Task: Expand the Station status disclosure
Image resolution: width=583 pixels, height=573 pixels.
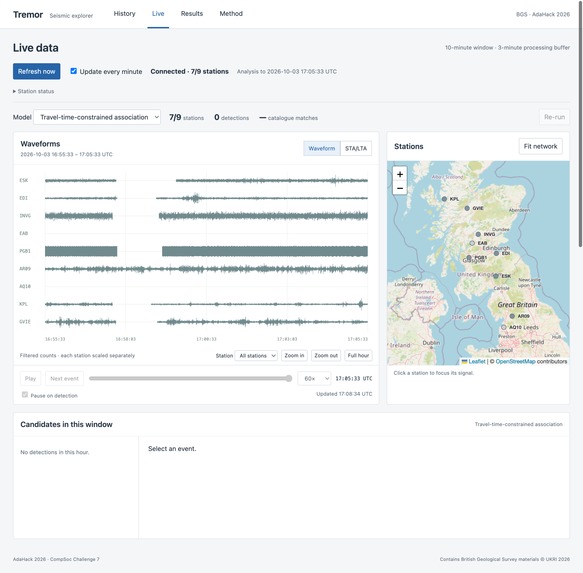Action: click(x=33, y=91)
